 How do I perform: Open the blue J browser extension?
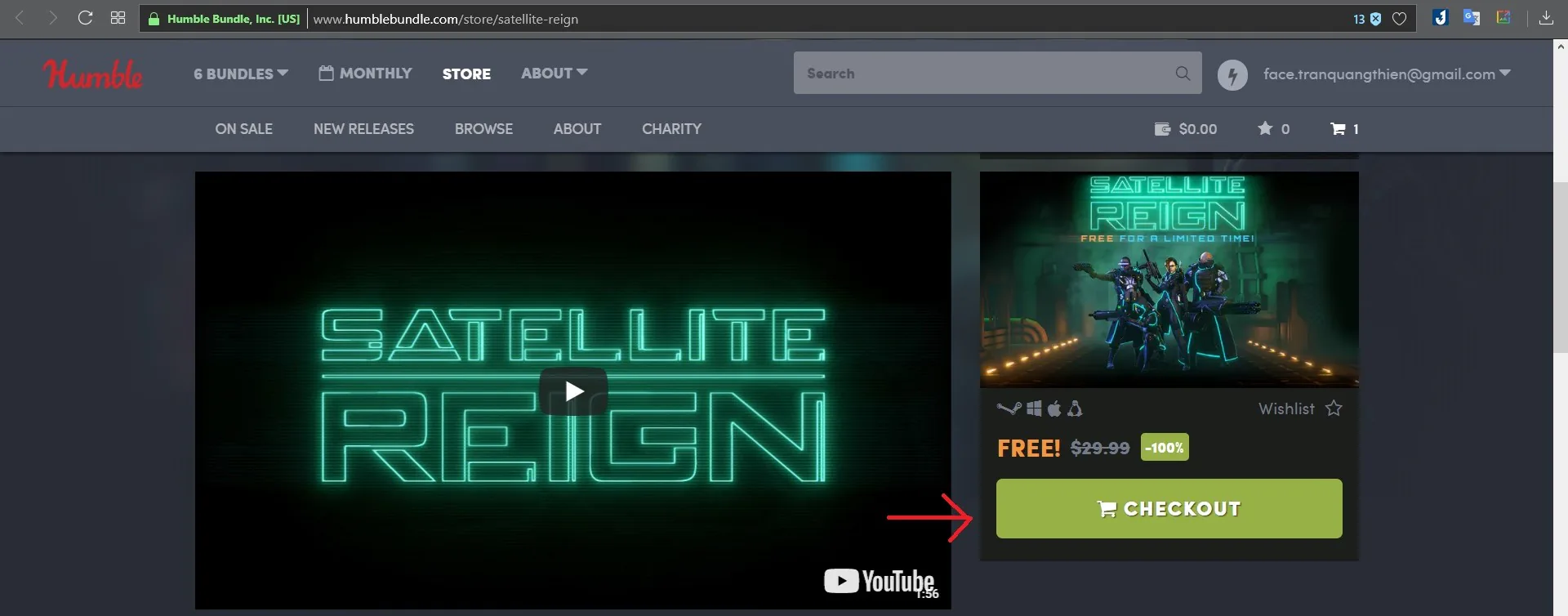[1441, 18]
